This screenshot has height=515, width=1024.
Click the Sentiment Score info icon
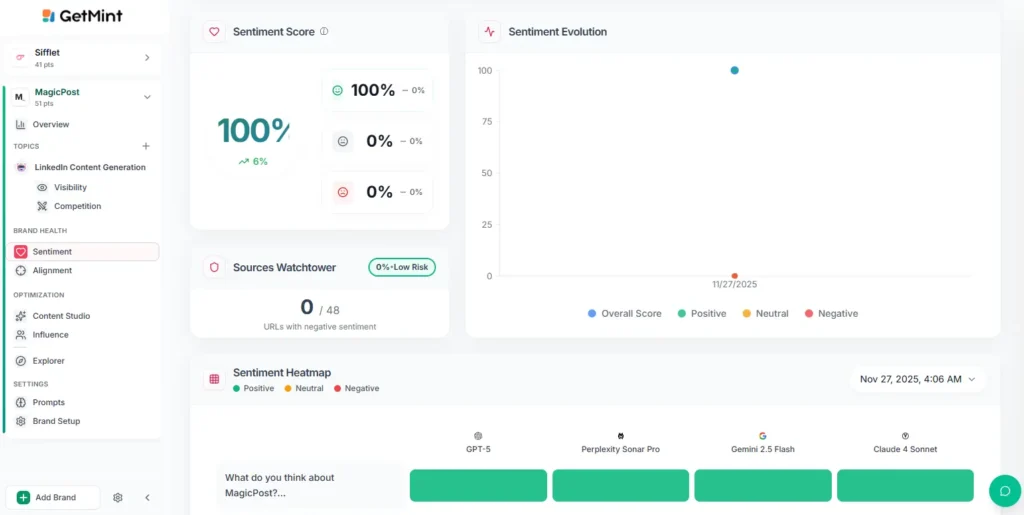324,31
